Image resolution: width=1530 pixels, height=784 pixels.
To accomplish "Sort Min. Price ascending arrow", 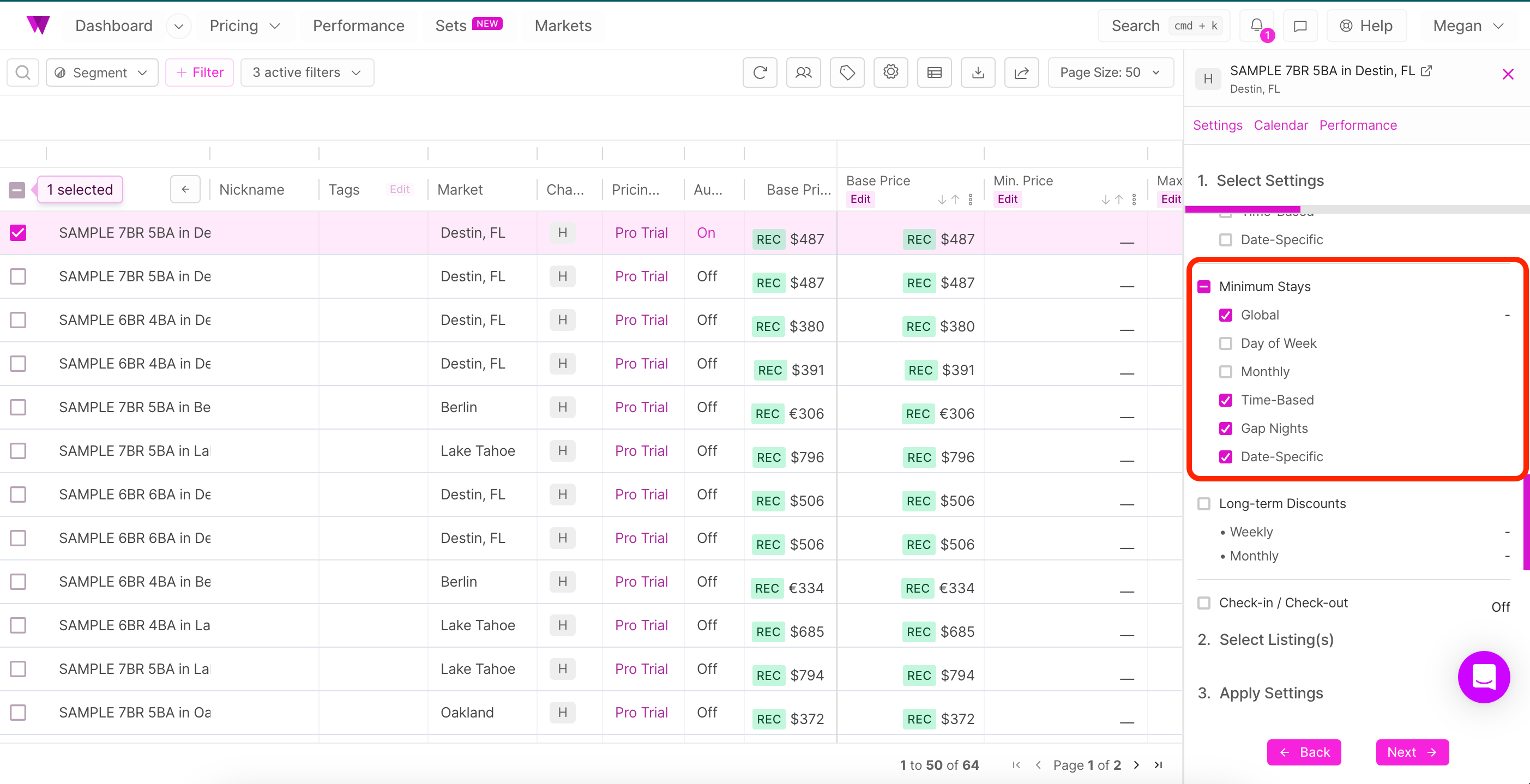I will [1118, 200].
